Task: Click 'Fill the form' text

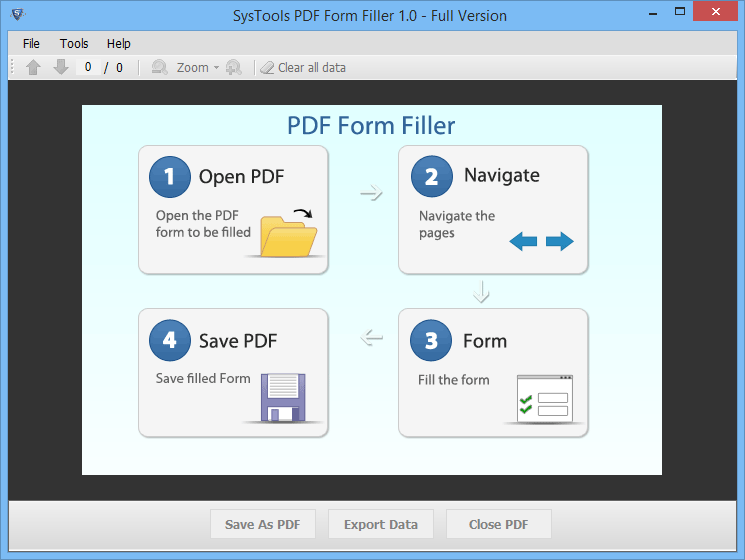Action: point(454,380)
